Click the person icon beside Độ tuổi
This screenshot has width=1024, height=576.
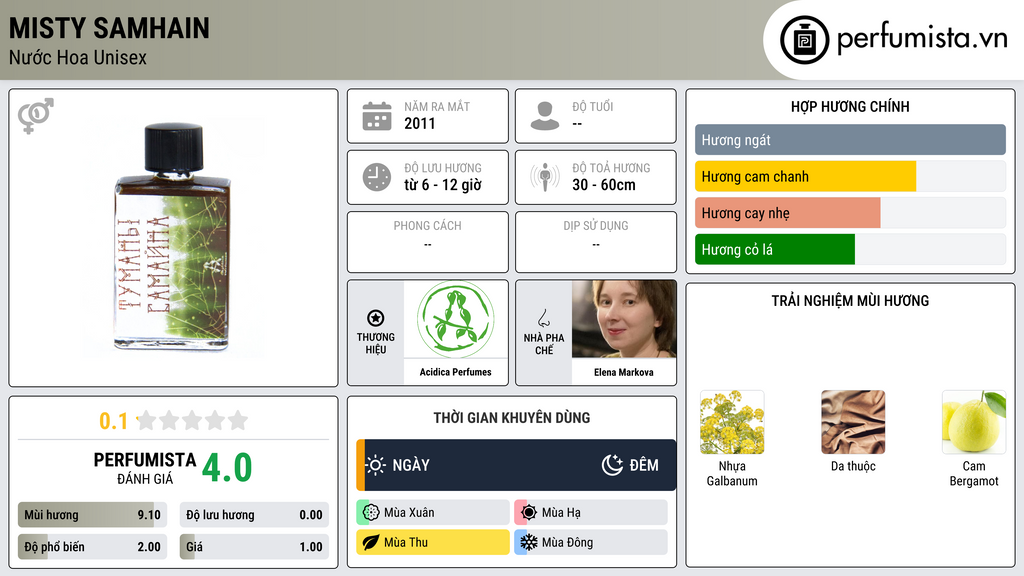point(545,116)
